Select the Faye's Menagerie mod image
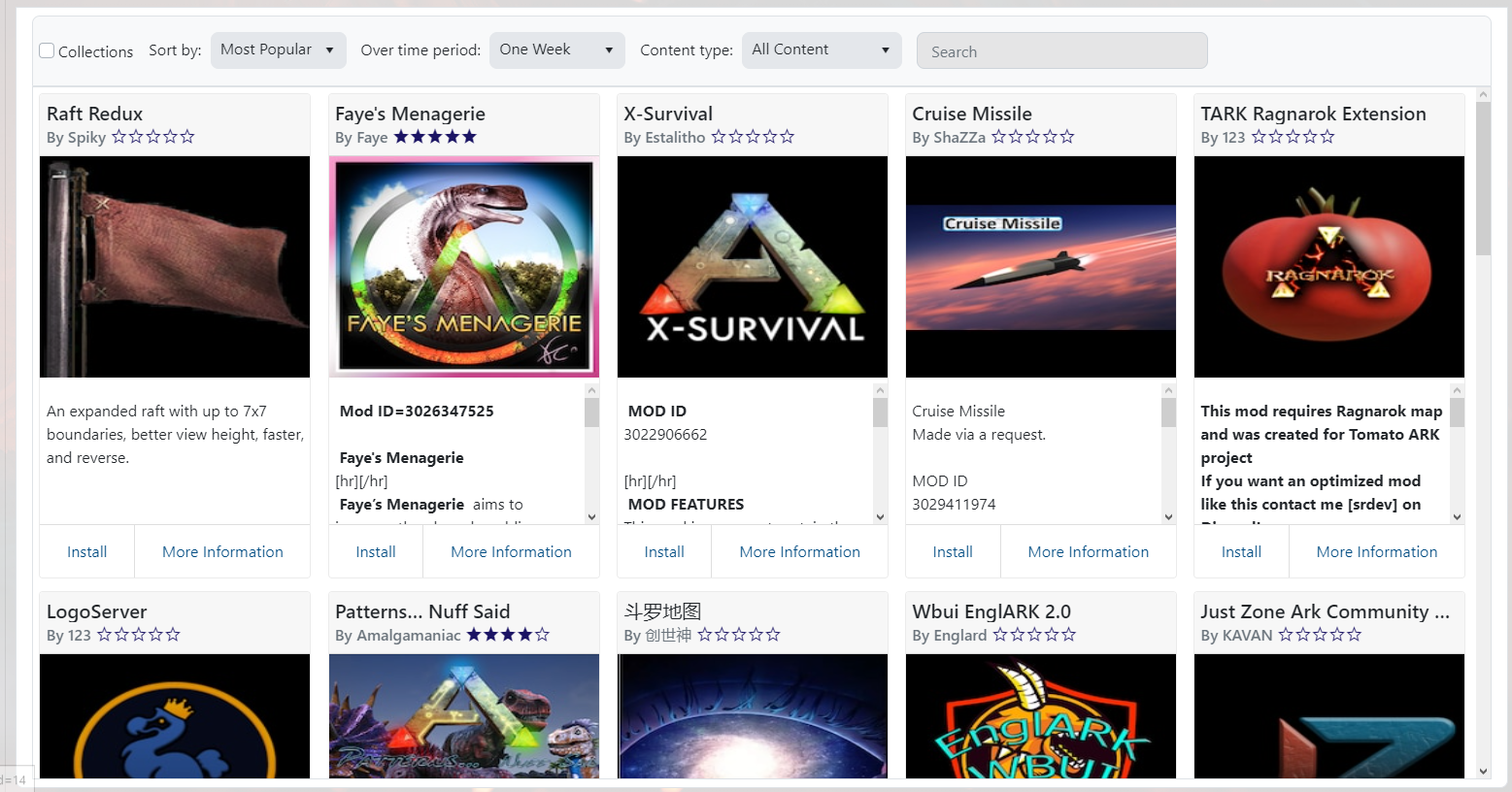The image size is (1512, 792). pyautogui.click(x=463, y=267)
